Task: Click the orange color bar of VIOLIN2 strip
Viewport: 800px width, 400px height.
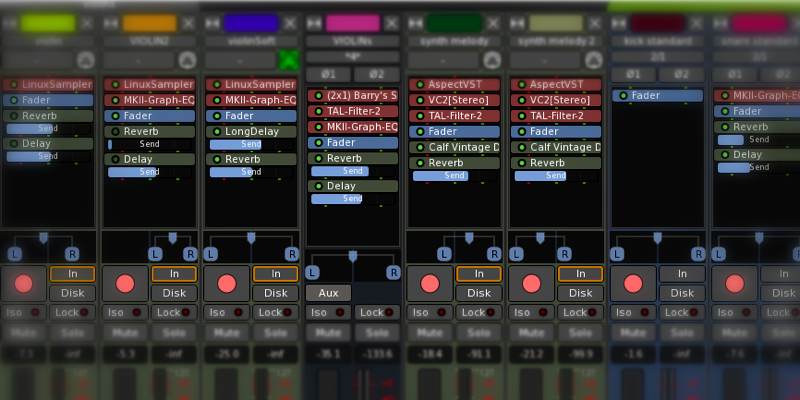Action: (x=149, y=23)
